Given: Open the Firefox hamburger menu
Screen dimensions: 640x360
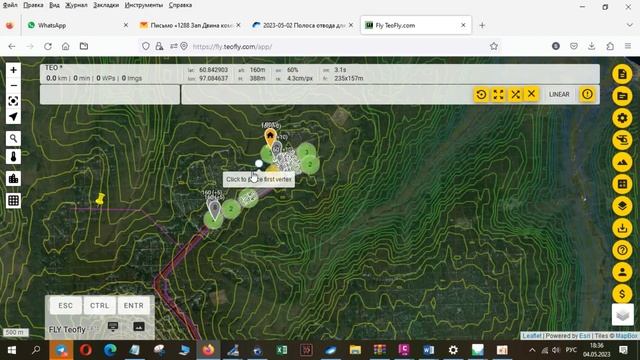Looking at the screenshot, I should (x=628, y=47).
